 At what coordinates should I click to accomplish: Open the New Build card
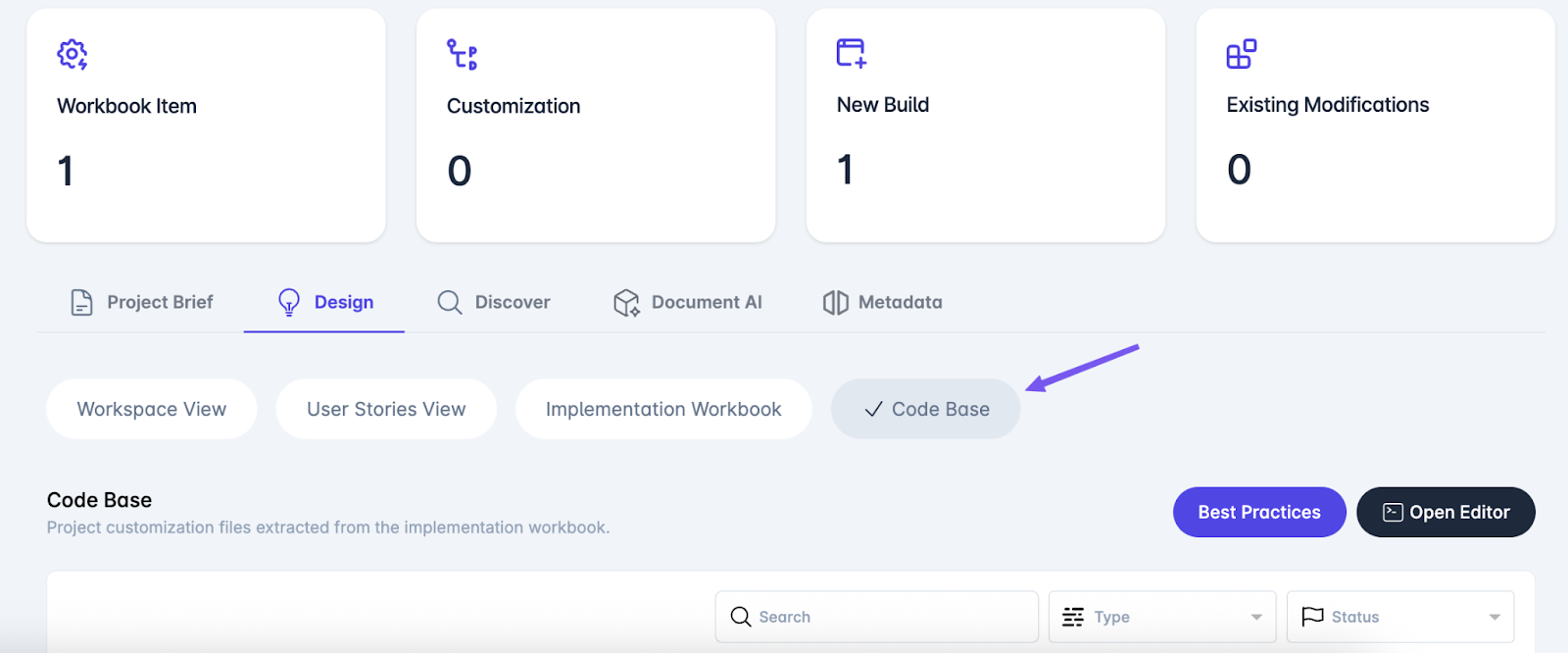point(986,126)
